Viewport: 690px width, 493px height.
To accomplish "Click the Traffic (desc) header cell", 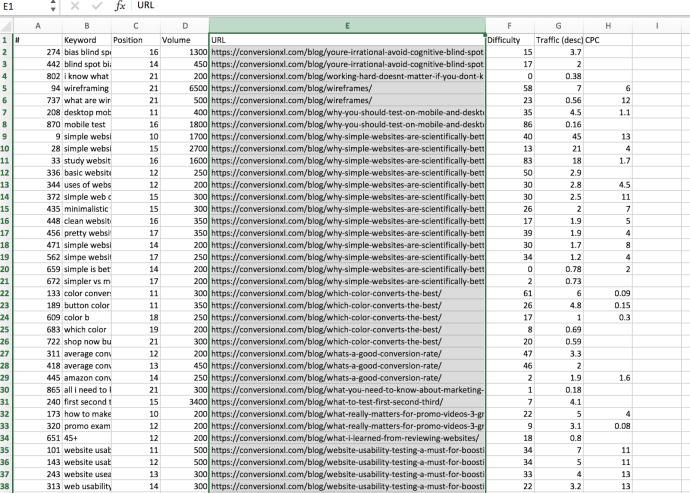I will (x=558, y=40).
